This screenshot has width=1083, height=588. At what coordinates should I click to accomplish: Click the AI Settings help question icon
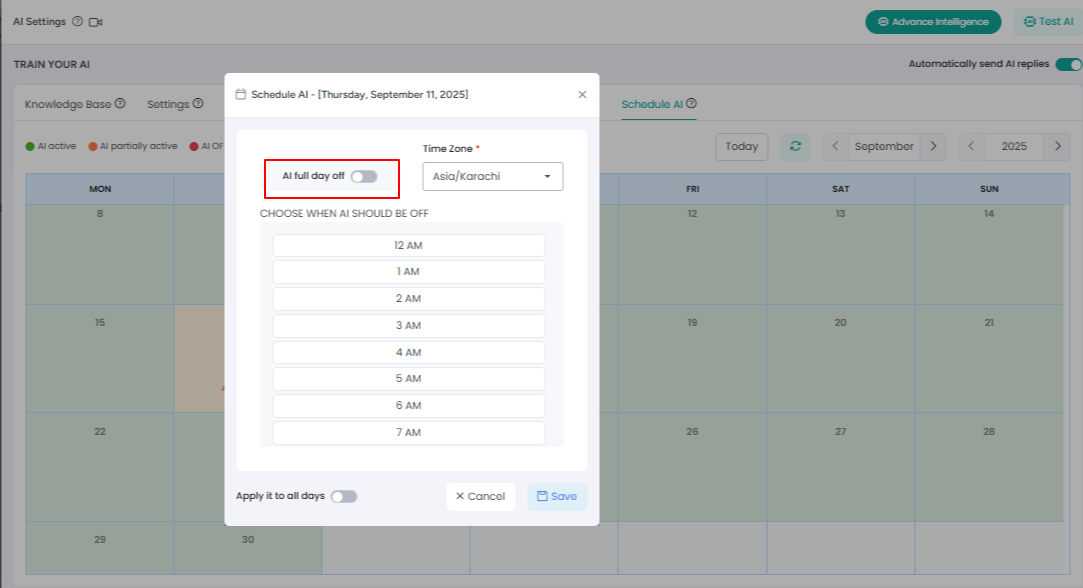(x=77, y=21)
